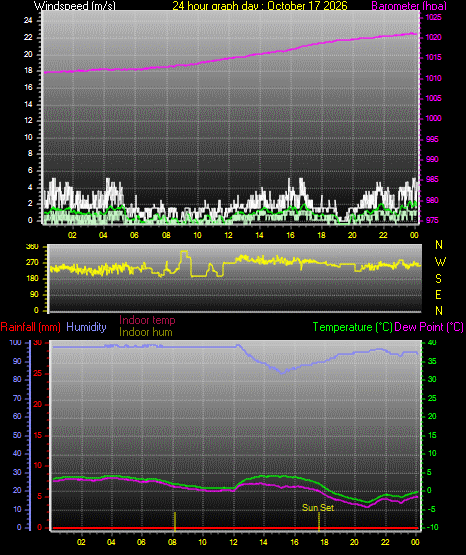
Task: Click the red 'Rainfall (mm)' legend label
Action: (30, 327)
